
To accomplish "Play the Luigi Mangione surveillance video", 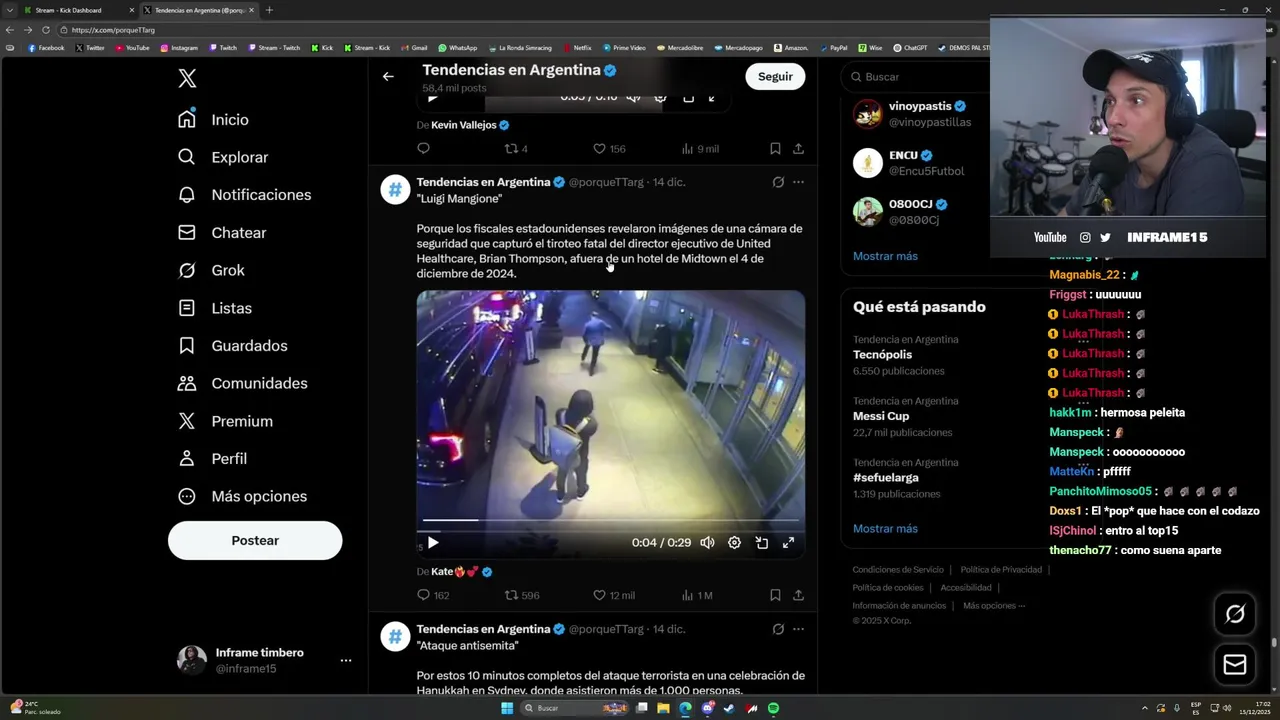I will coord(433,542).
